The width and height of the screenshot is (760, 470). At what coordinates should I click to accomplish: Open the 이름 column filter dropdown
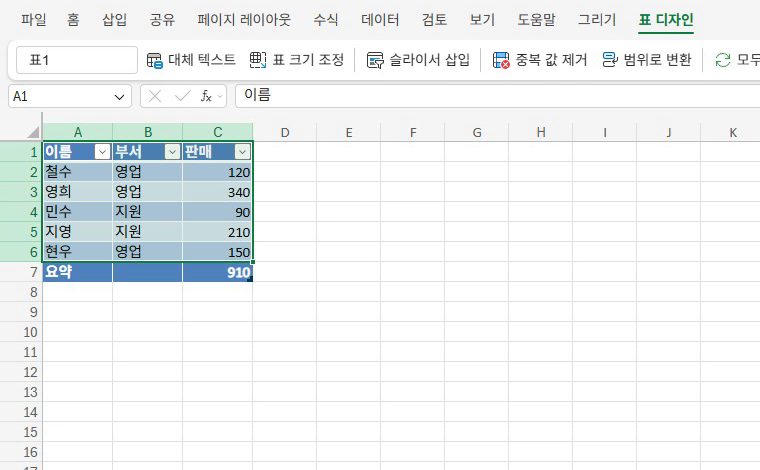[x=102, y=152]
